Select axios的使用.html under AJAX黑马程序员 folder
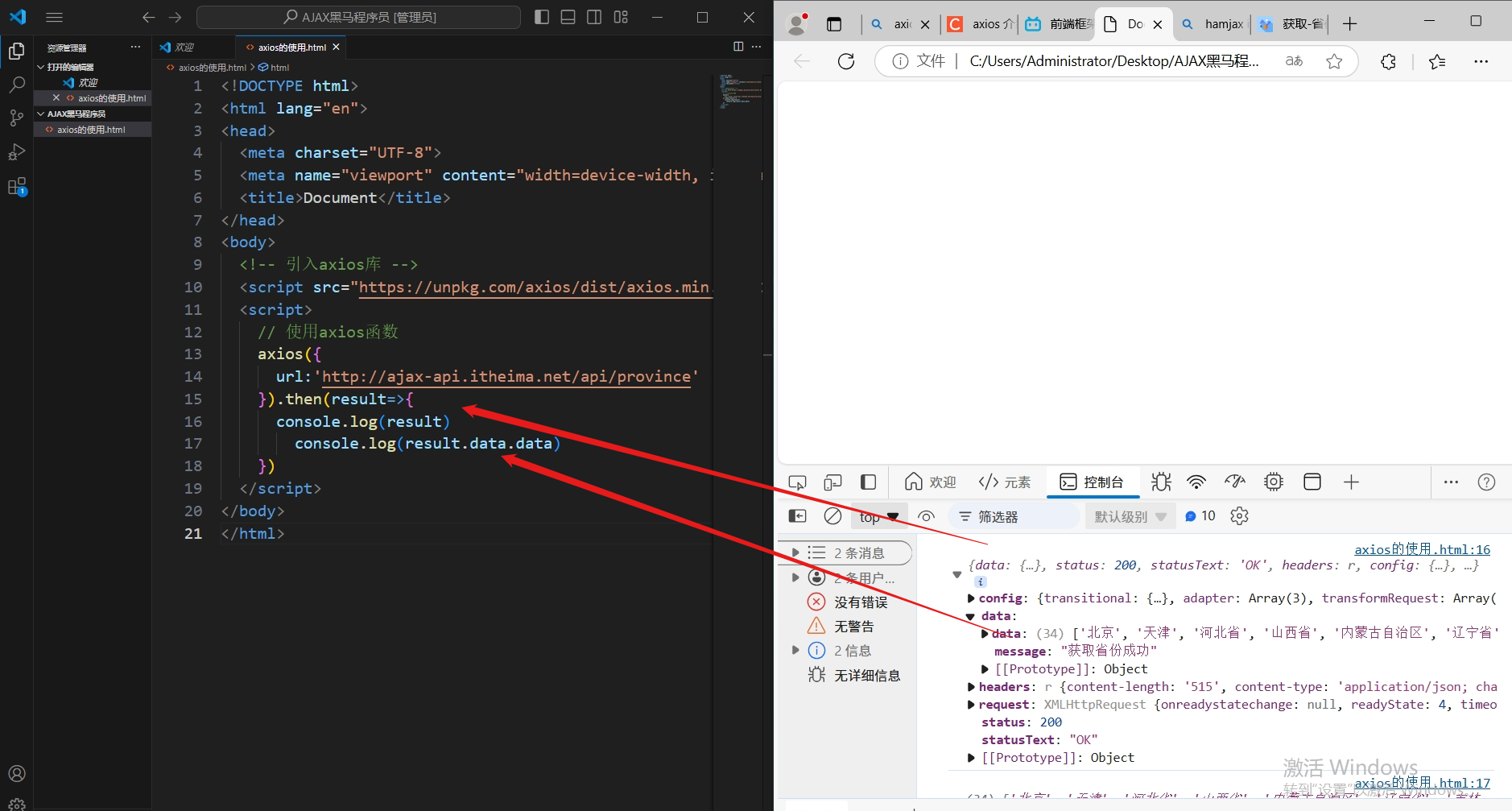Viewport: 1512px width, 811px height. click(91, 129)
